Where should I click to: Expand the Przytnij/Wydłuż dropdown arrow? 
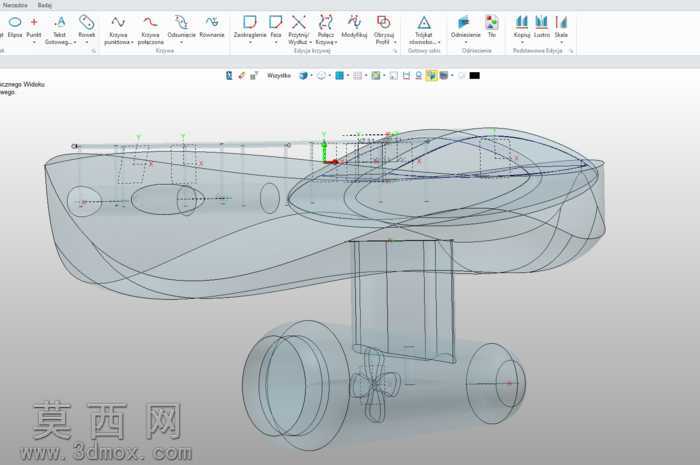coord(310,42)
